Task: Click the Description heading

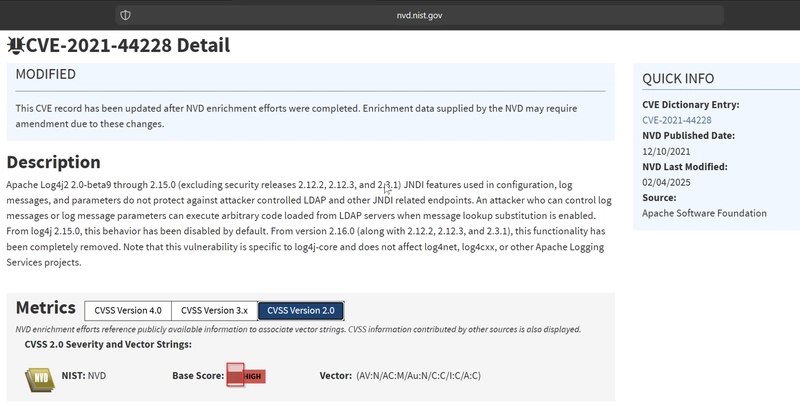Action: pos(54,162)
